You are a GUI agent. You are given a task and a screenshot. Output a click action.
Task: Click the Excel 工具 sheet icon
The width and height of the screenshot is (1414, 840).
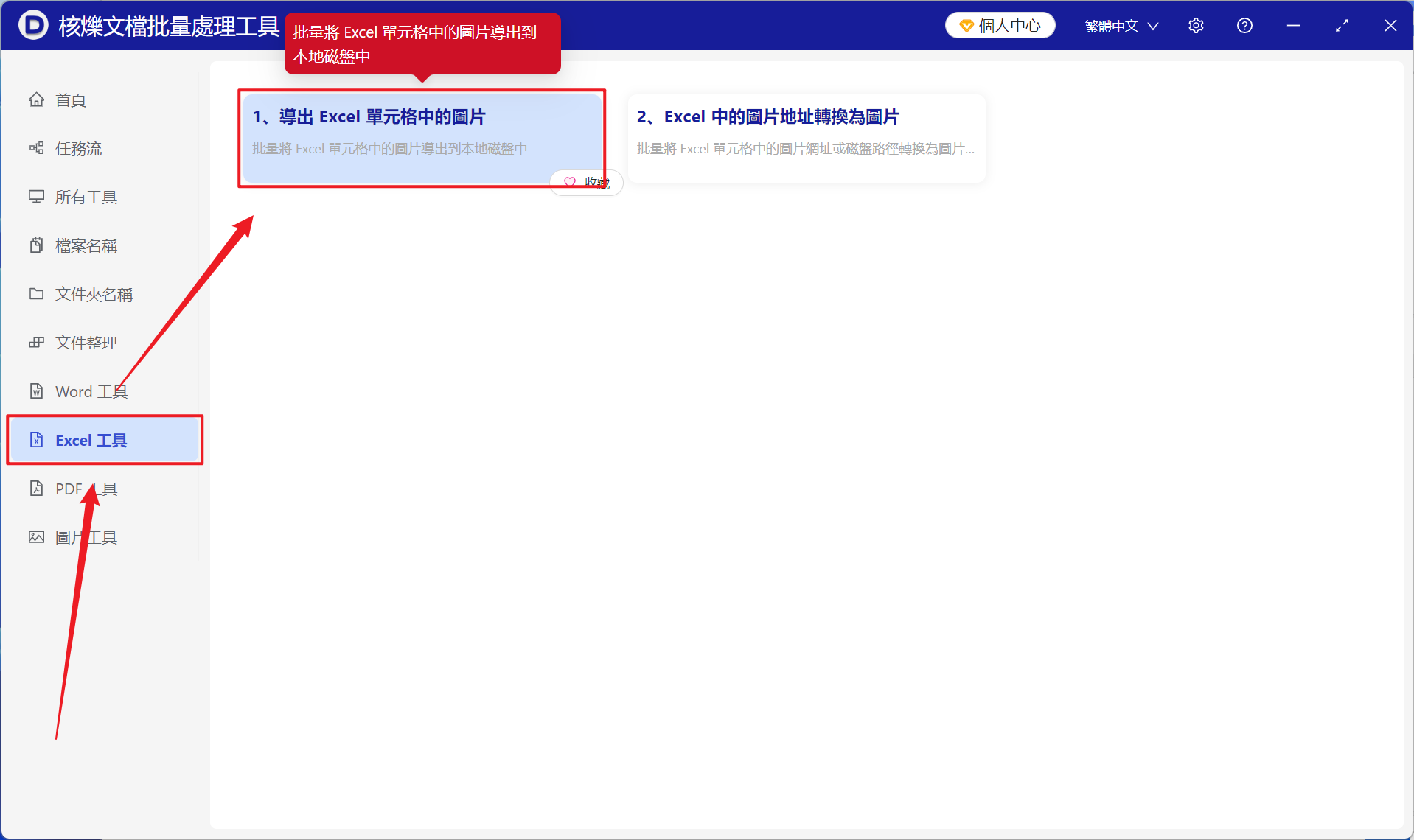coord(36,440)
